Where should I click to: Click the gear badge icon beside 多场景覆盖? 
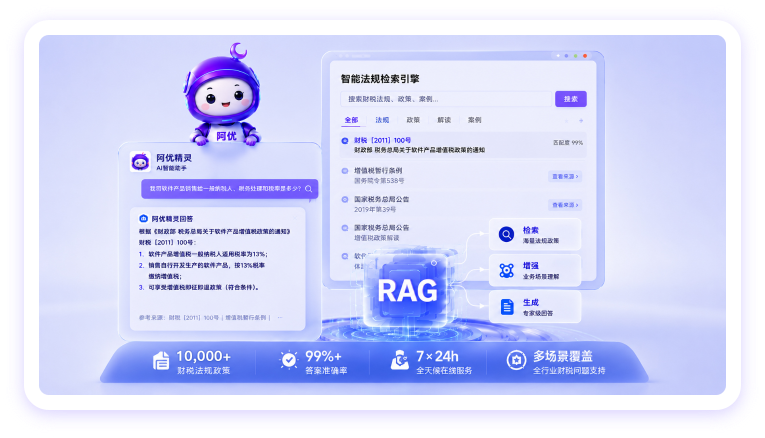point(516,360)
